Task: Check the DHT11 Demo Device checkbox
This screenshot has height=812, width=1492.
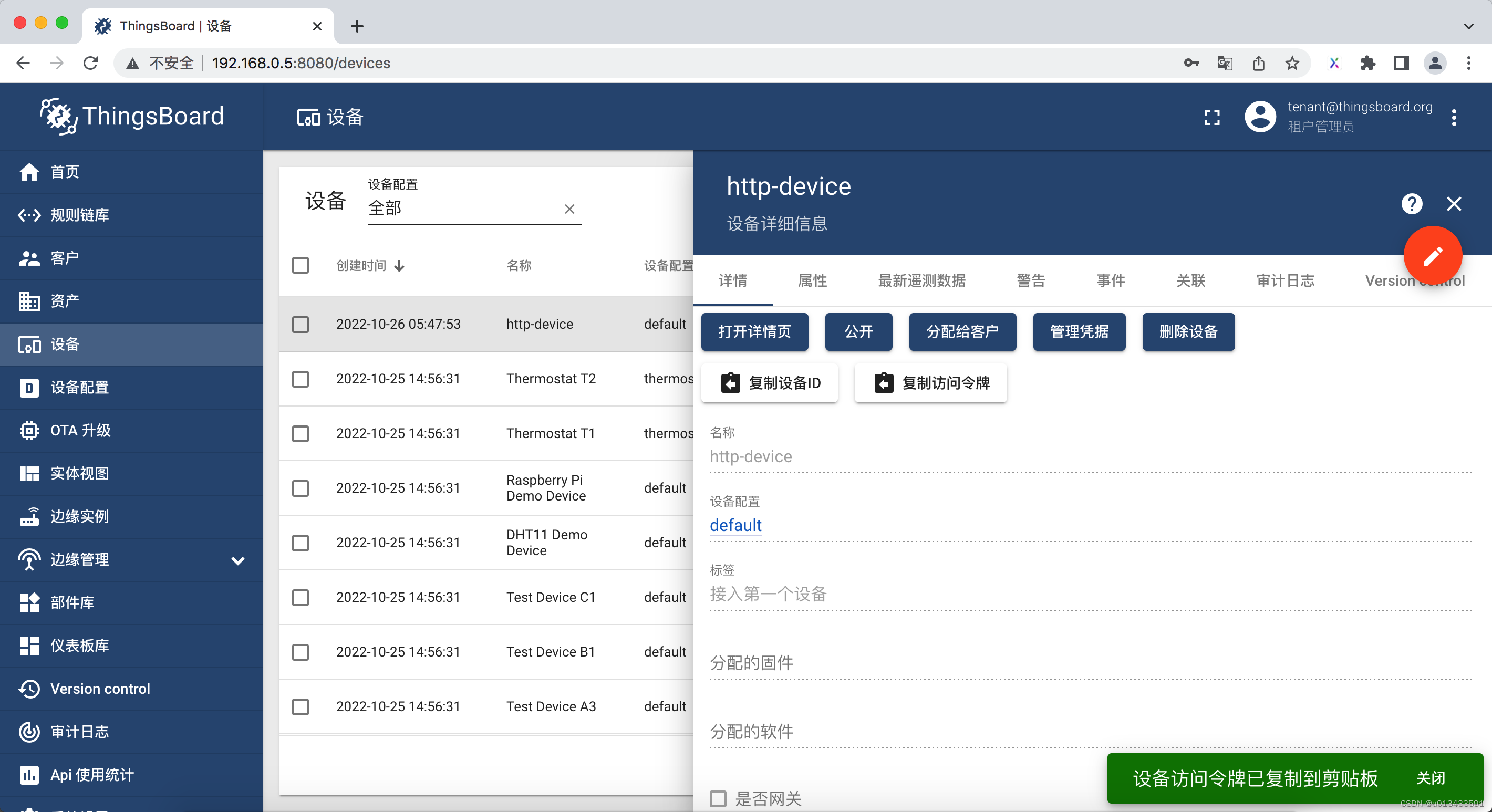Action: pyautogui.click(x=300, y=543)
